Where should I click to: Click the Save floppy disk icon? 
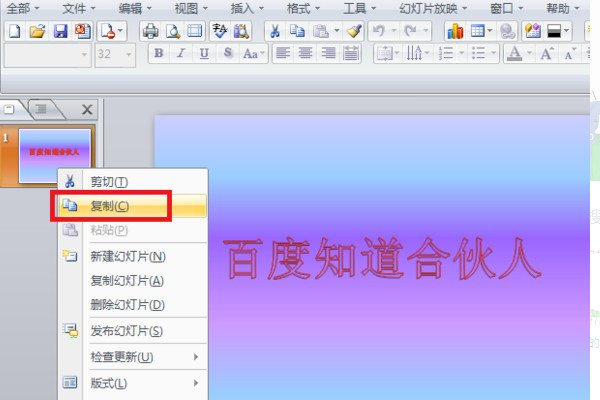tap(60, 31)
